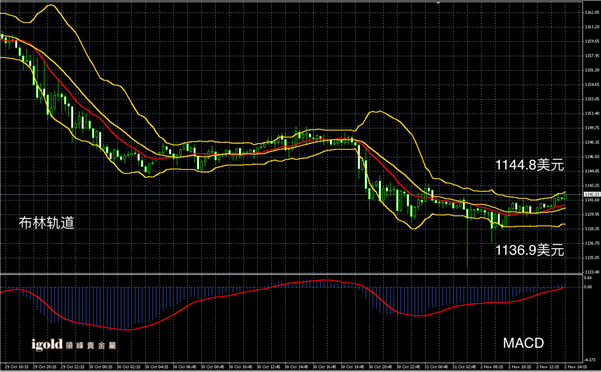This screenshot has height=372, width=601.
Task: Click the 30 Oct 12:45 time axis label
Action: pos(268,367)
